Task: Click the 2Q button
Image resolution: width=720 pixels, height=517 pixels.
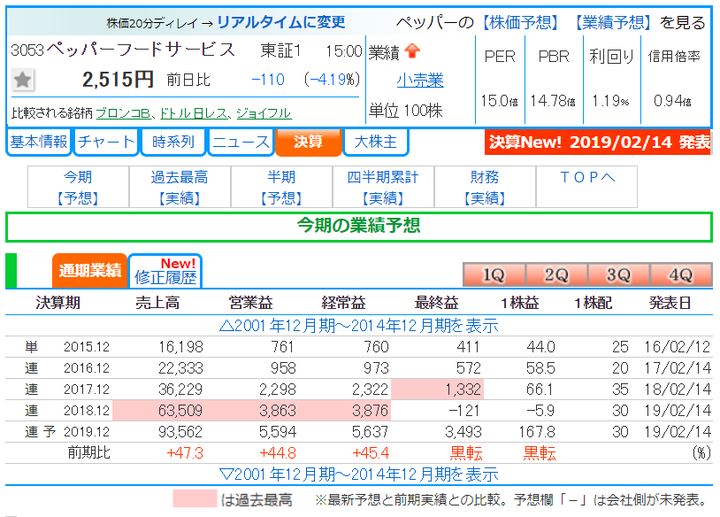Action: point(556,275)
